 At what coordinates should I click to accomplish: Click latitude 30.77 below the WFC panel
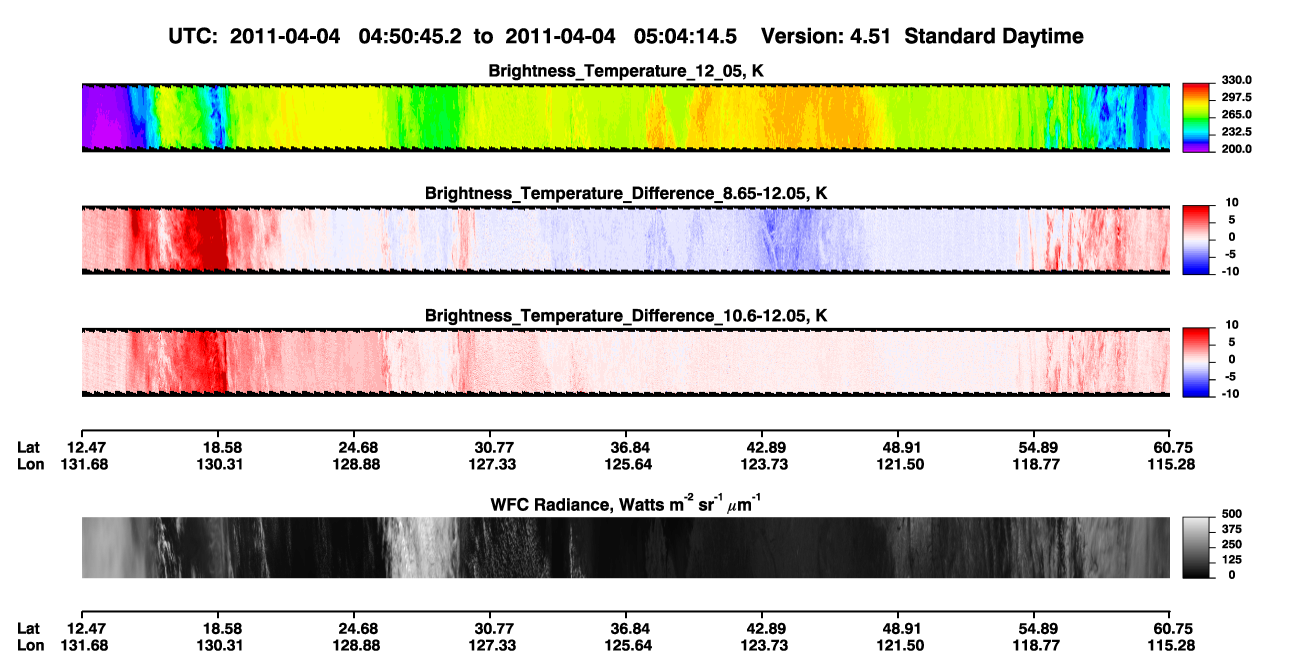tap(490, 629)
